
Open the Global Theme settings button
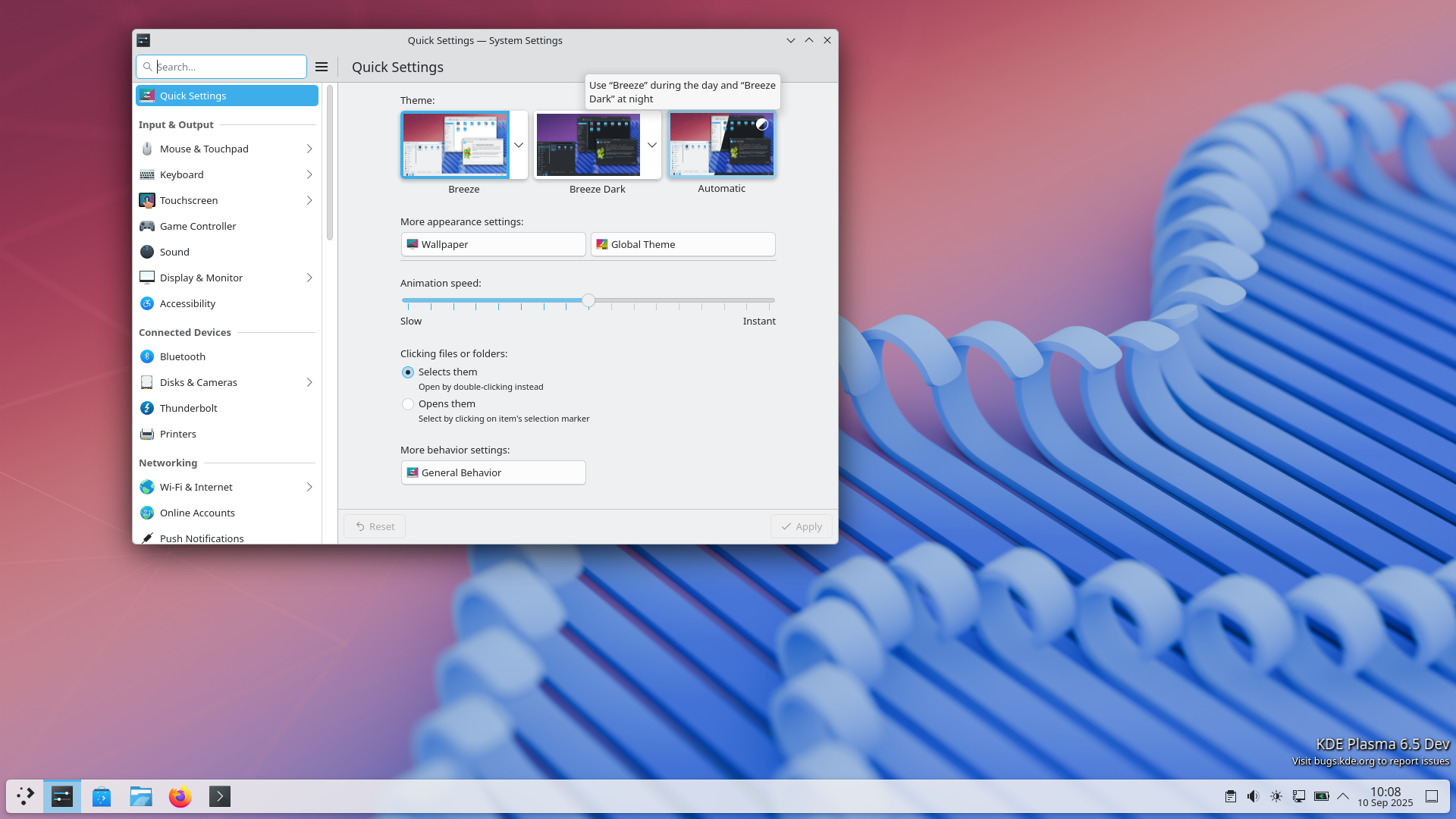click(x=682, y=244)
